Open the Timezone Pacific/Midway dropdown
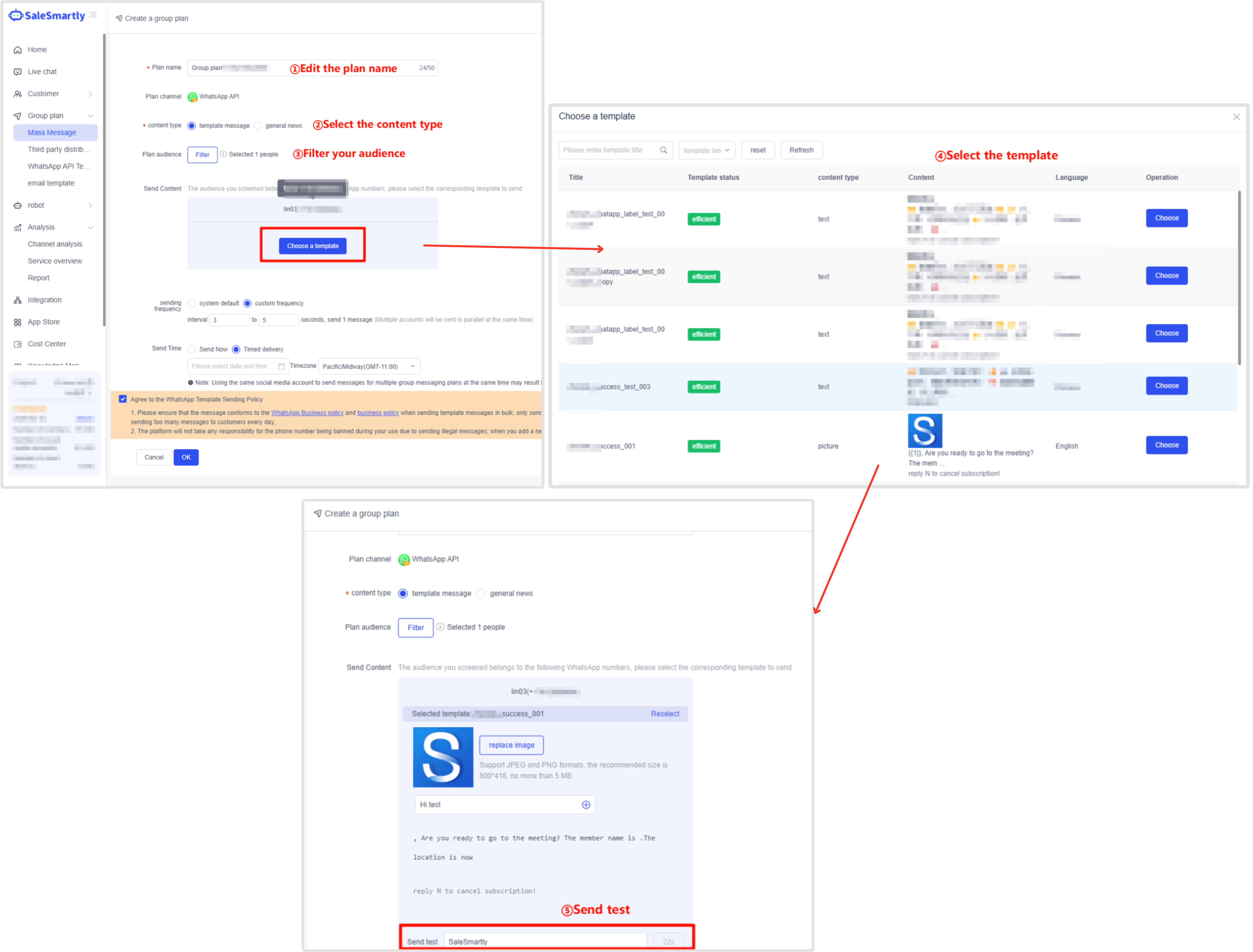Screen dimensions: 1253x952 (370, 367)
